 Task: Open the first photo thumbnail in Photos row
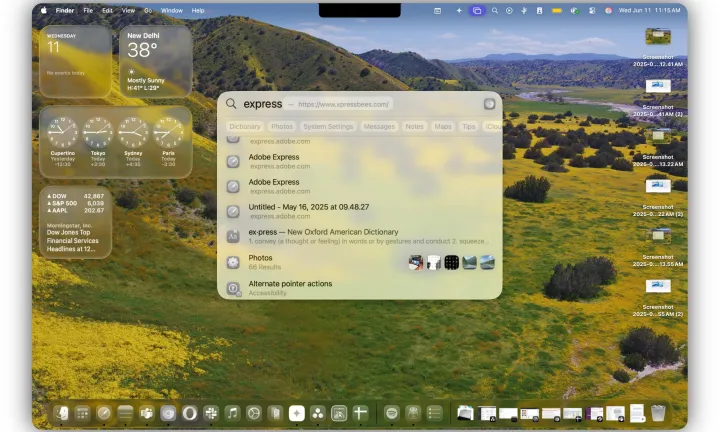point(416,263)
